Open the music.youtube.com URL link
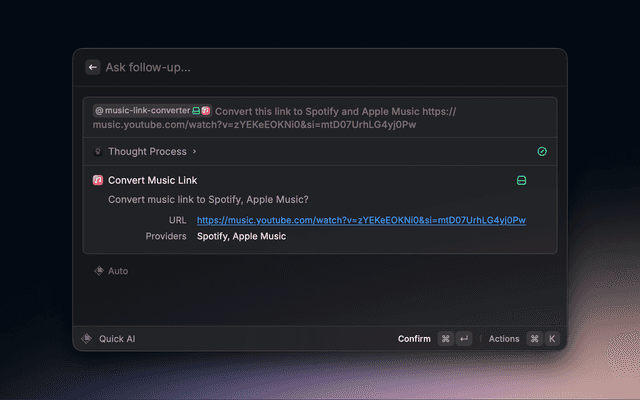This screenshot has width=640, height=400. tap(361, 220)
